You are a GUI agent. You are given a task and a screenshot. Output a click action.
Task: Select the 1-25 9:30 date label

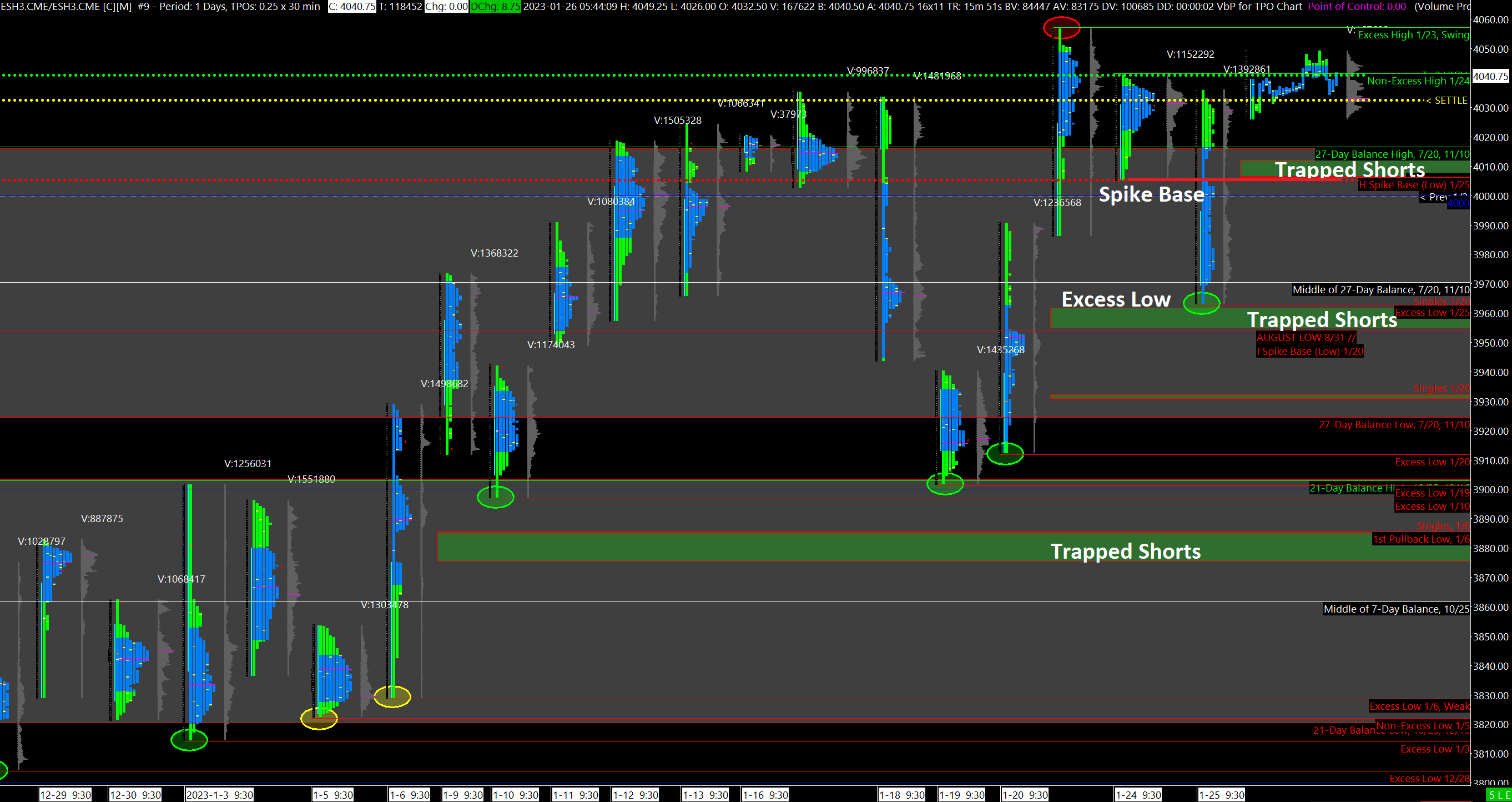pos(1221,795)
